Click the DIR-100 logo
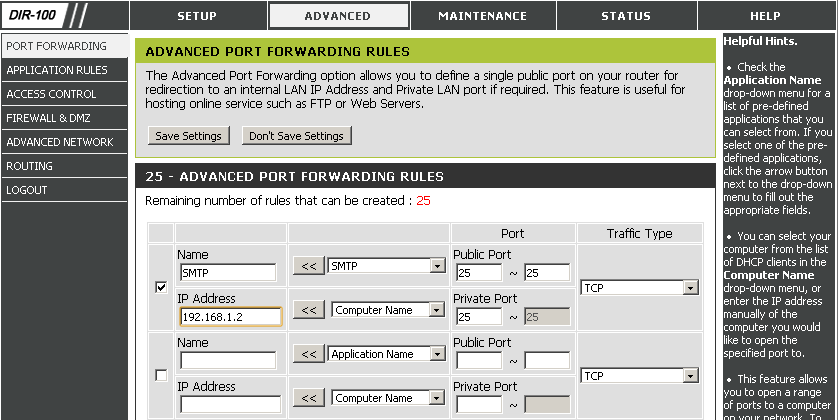Viewport: 838px width, 420px height. click(45, 15)
